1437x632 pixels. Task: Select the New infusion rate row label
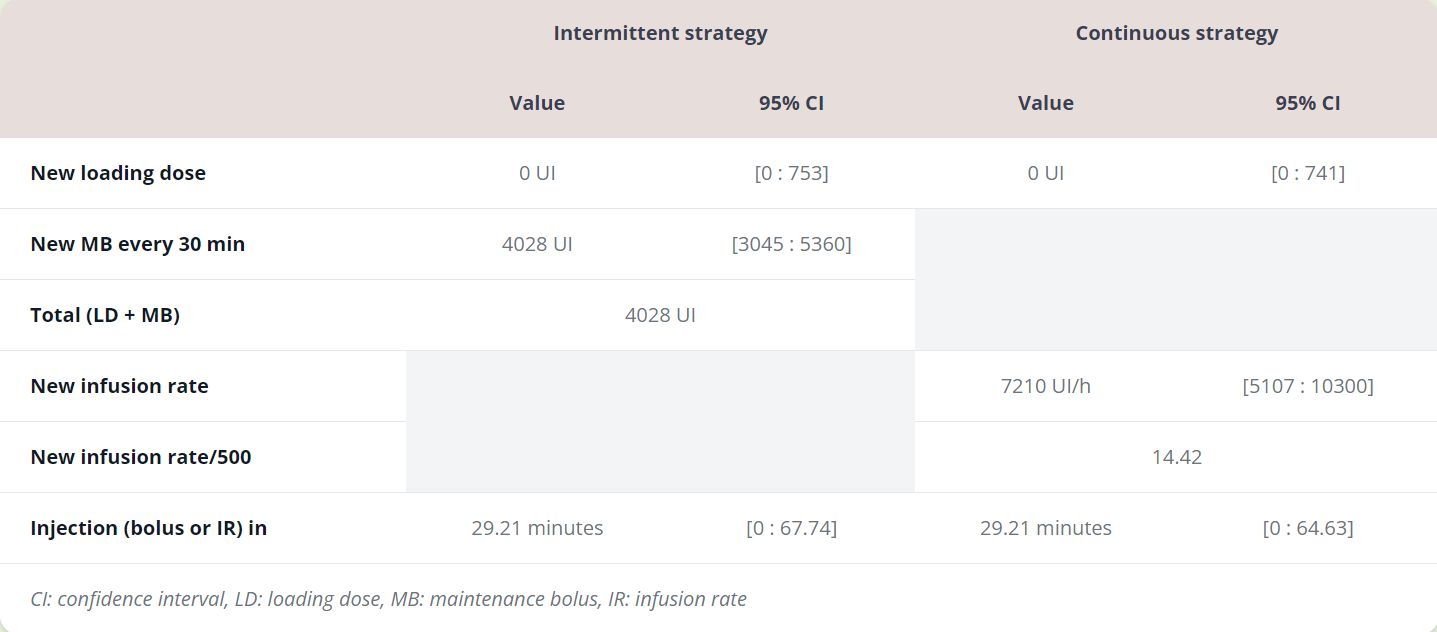[119, 386]
